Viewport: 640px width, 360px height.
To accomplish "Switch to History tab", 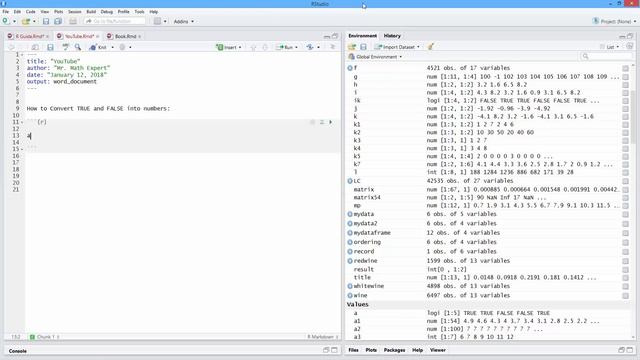I will click(x=392, y=36).
